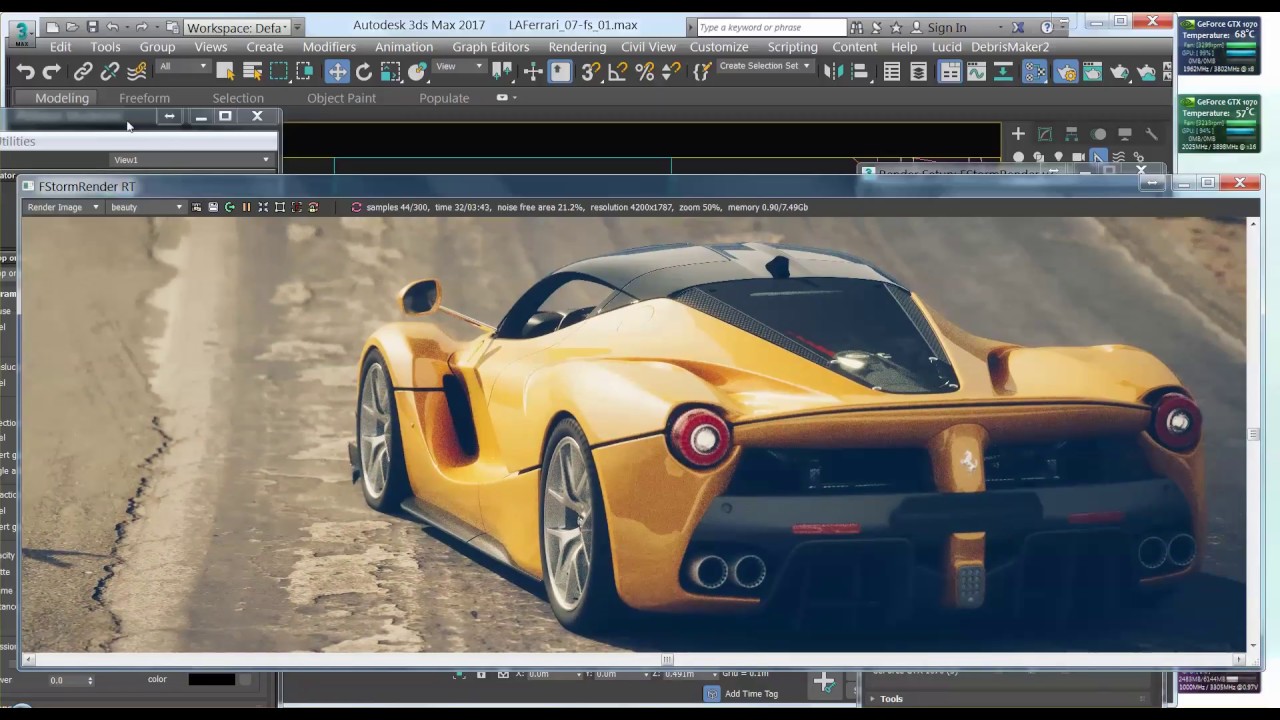The image size is (1280, 720).
Task: Activate the Select and Rotate tool
Action: (364, 71)
